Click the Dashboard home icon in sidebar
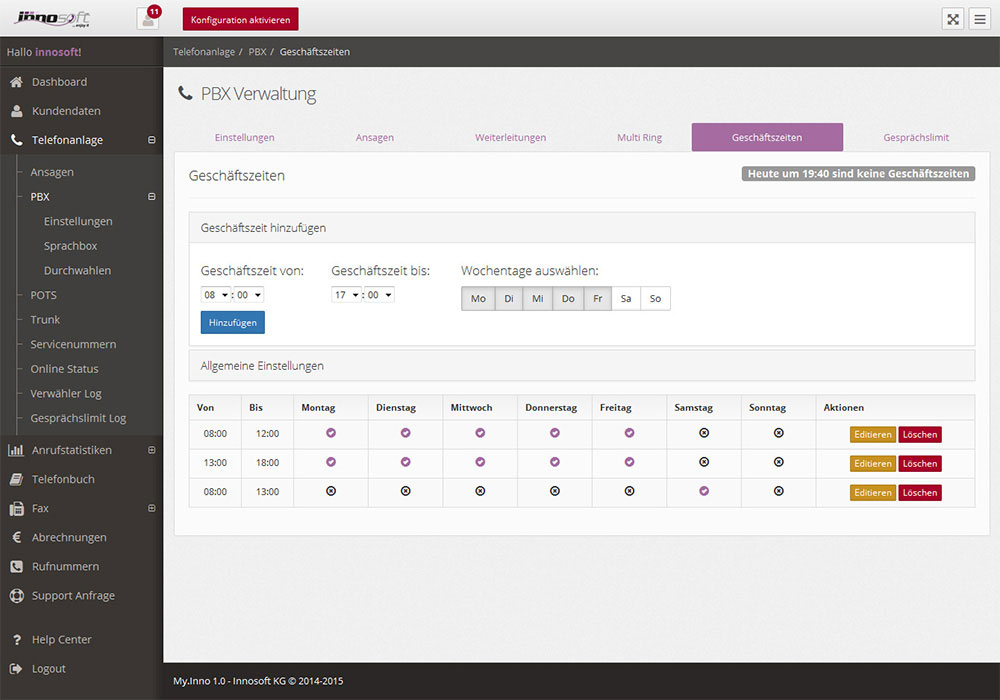The height and width of the screenshot is (700, 1000). click(17, 82)
